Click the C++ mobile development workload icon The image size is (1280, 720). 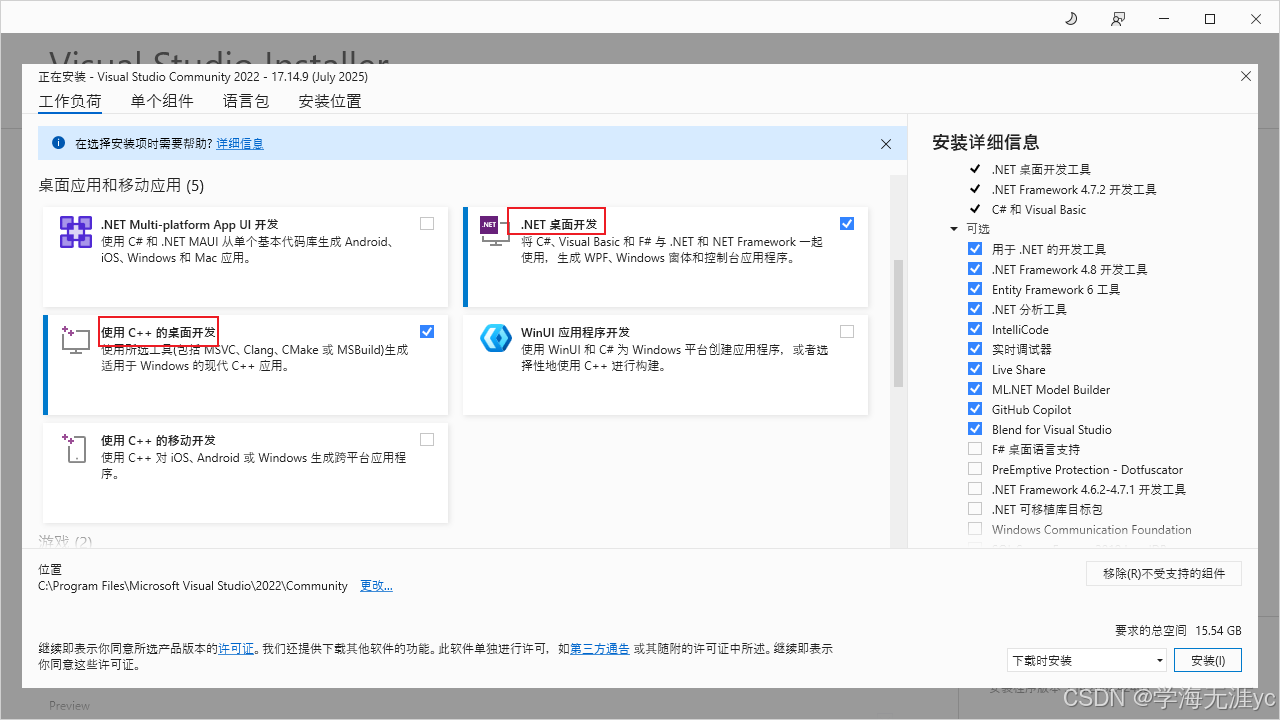76,448
